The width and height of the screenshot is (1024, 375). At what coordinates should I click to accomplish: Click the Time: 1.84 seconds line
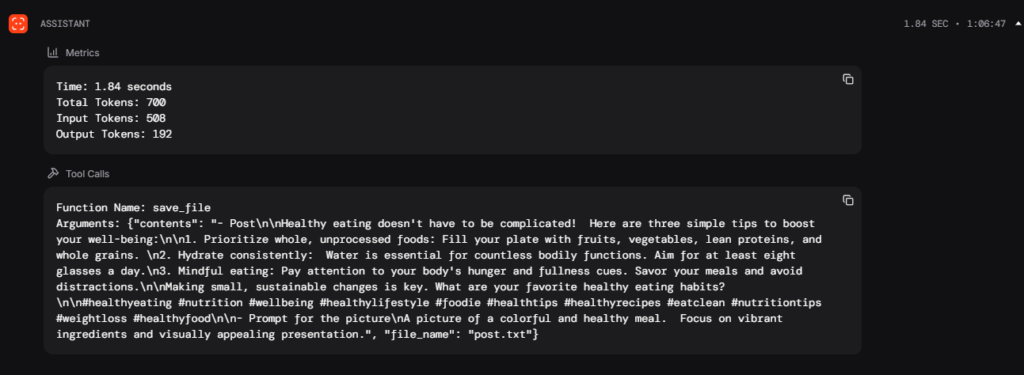pos(114,86)
